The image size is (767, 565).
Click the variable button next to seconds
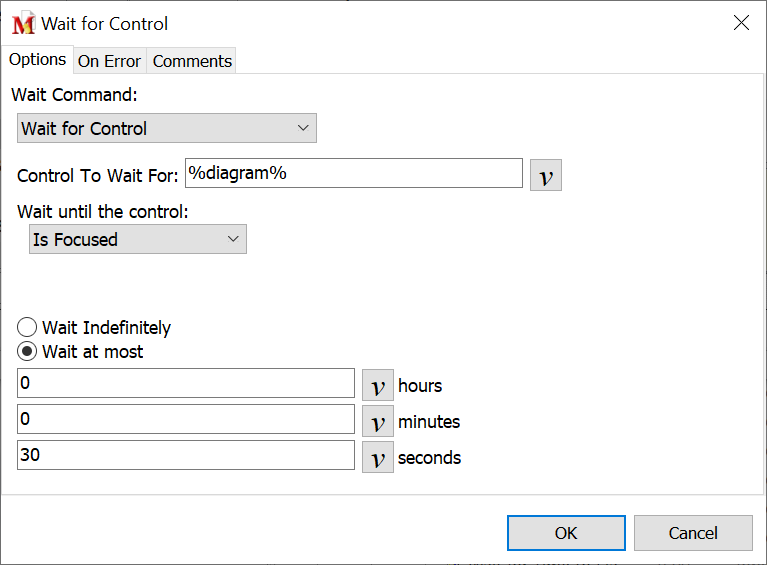[377, 457]
